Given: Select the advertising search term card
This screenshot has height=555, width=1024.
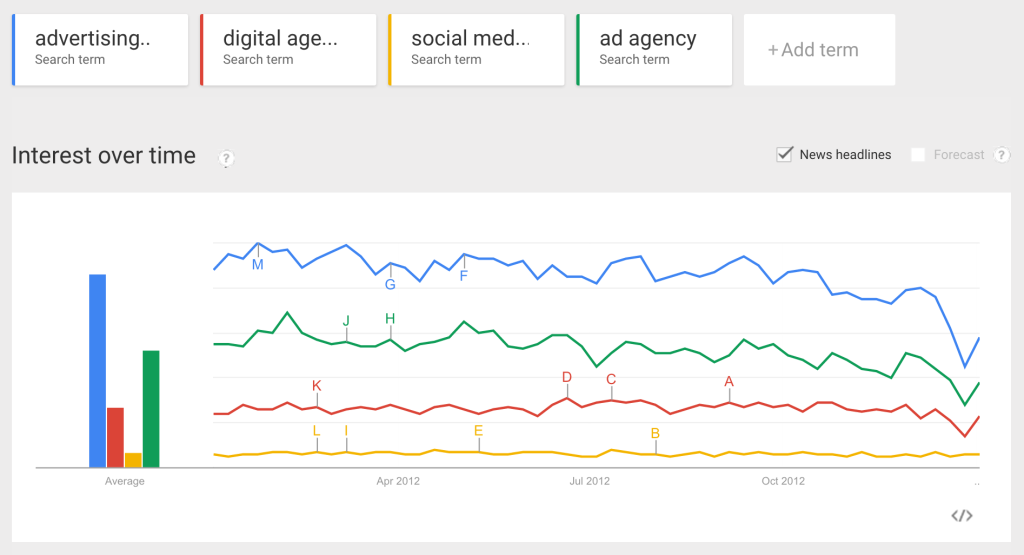Looking at the screenshot, I should 100,50.
